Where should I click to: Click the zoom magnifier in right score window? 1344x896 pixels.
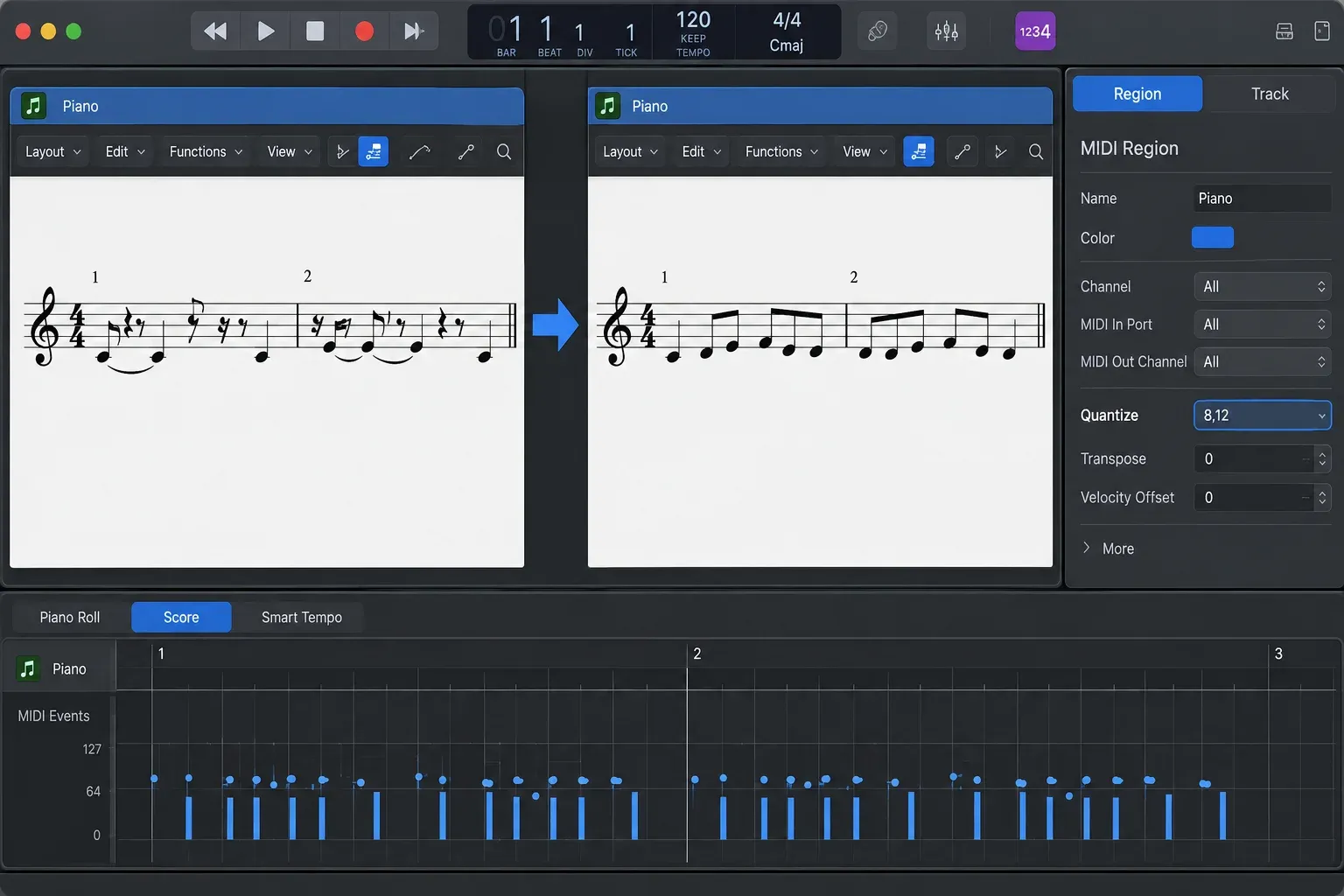click(x=1036, y=151)
